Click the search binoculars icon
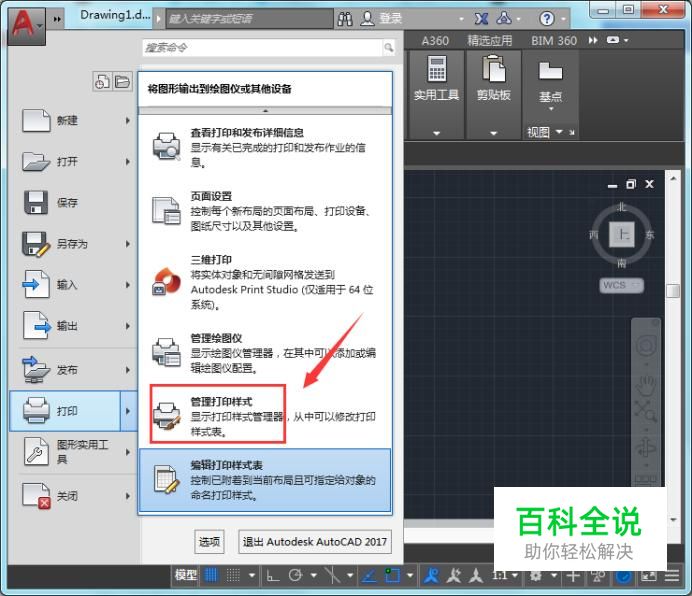This screenshot has height=596, width=692. [345, 19]
